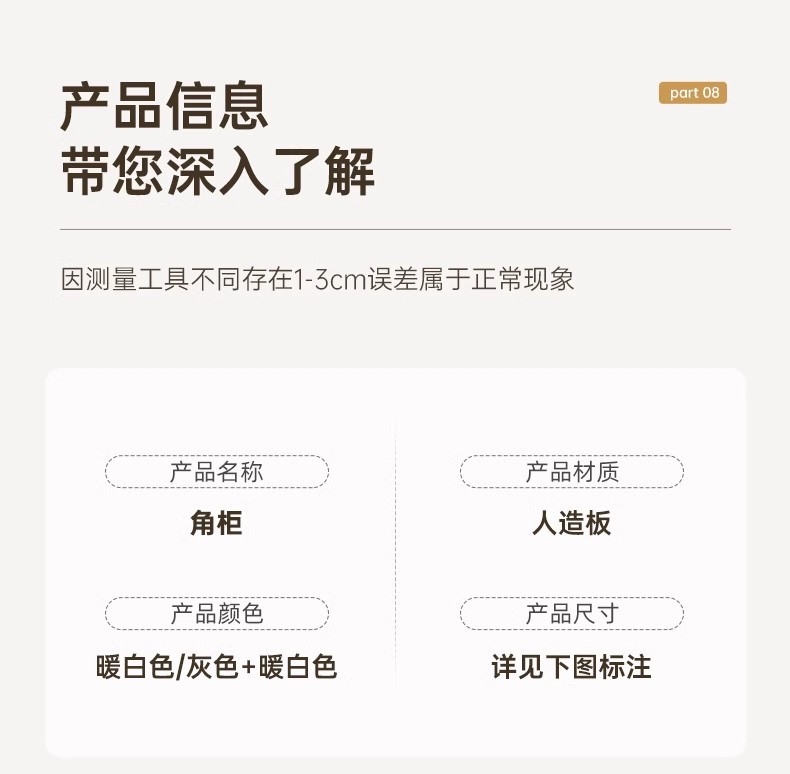Click the '产品名称' dashed label
The height and width of the screenshot is (774, 790).
(217, 472)
